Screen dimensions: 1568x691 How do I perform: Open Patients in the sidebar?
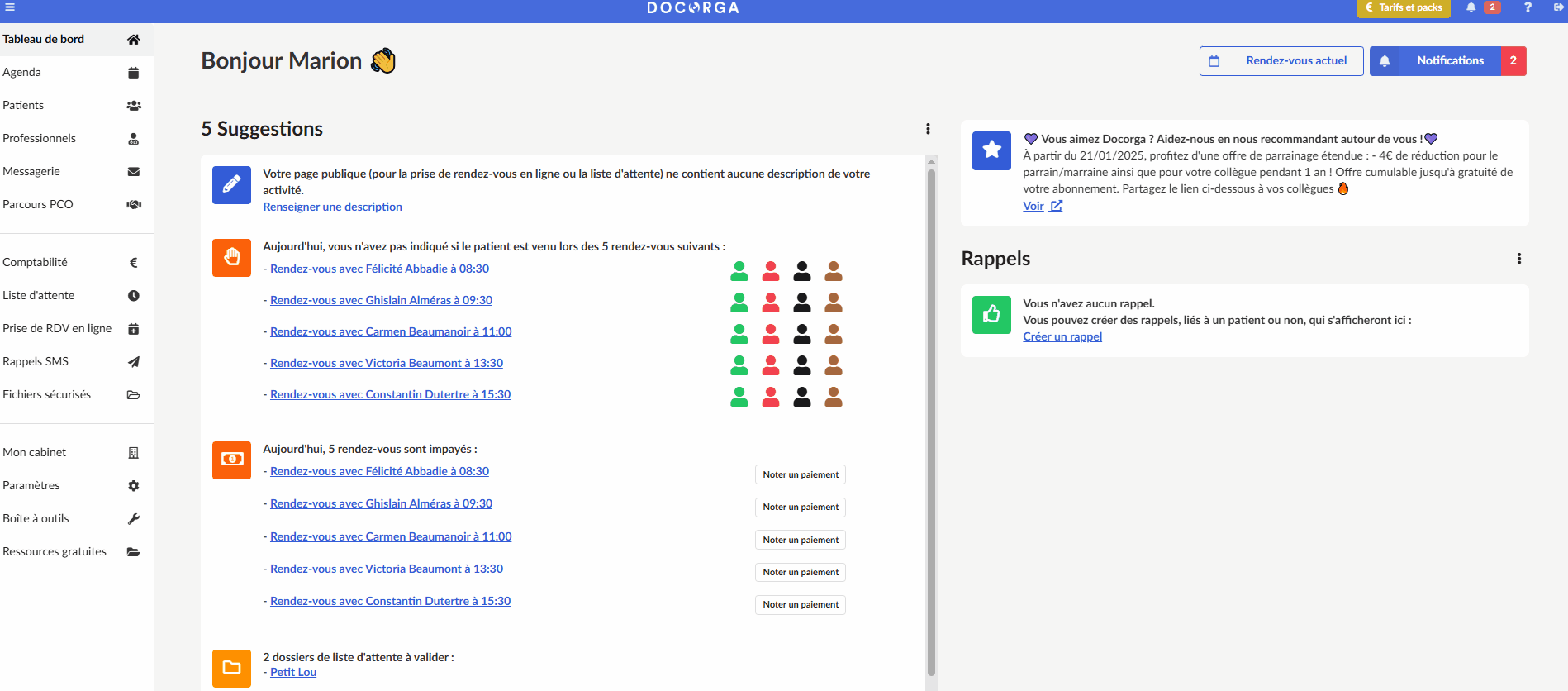(76, 105)
